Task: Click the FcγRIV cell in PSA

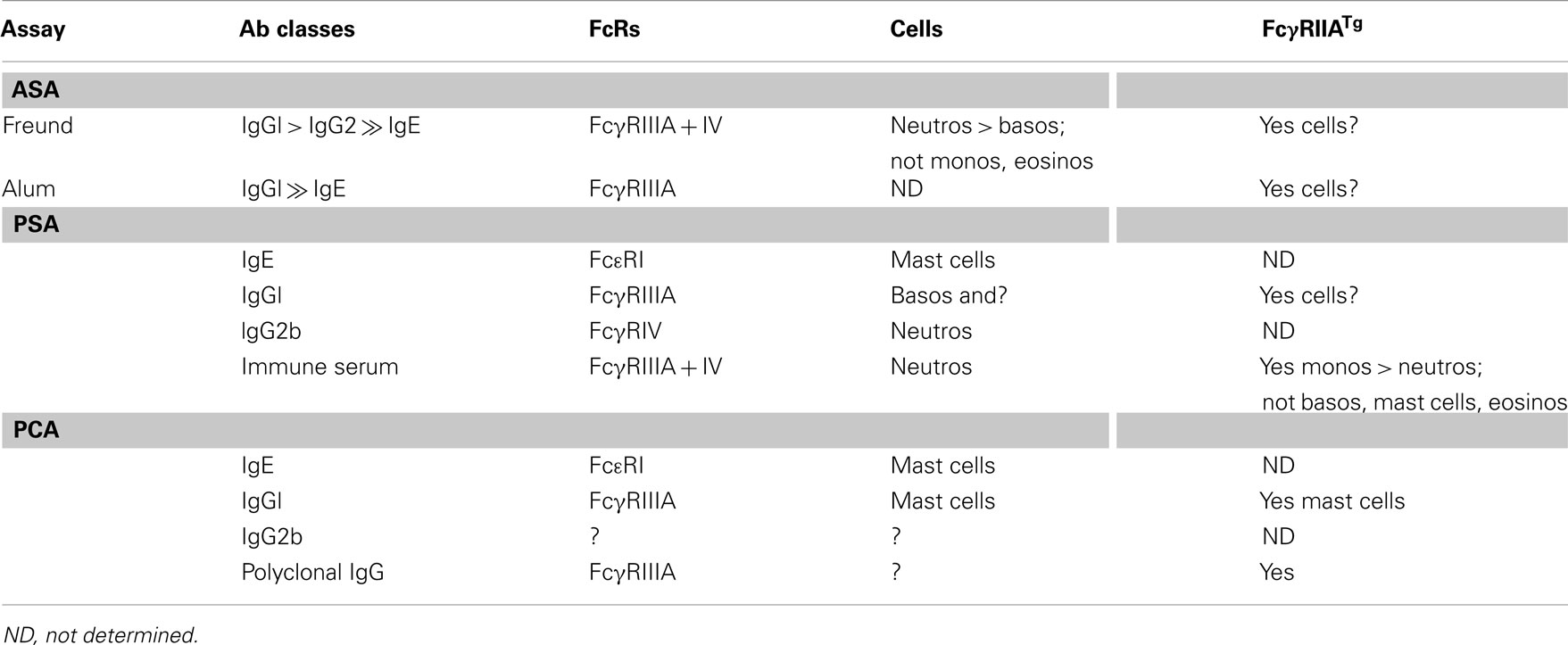Action: click(625, 331)
